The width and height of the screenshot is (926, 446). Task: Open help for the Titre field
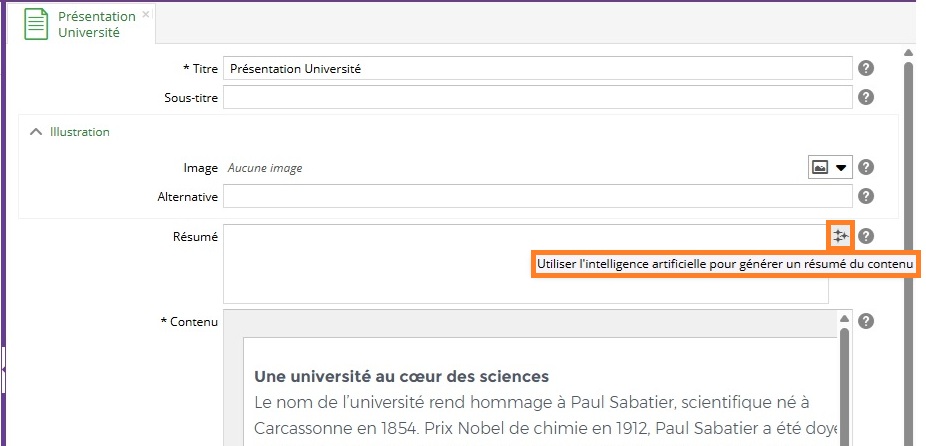867,68
